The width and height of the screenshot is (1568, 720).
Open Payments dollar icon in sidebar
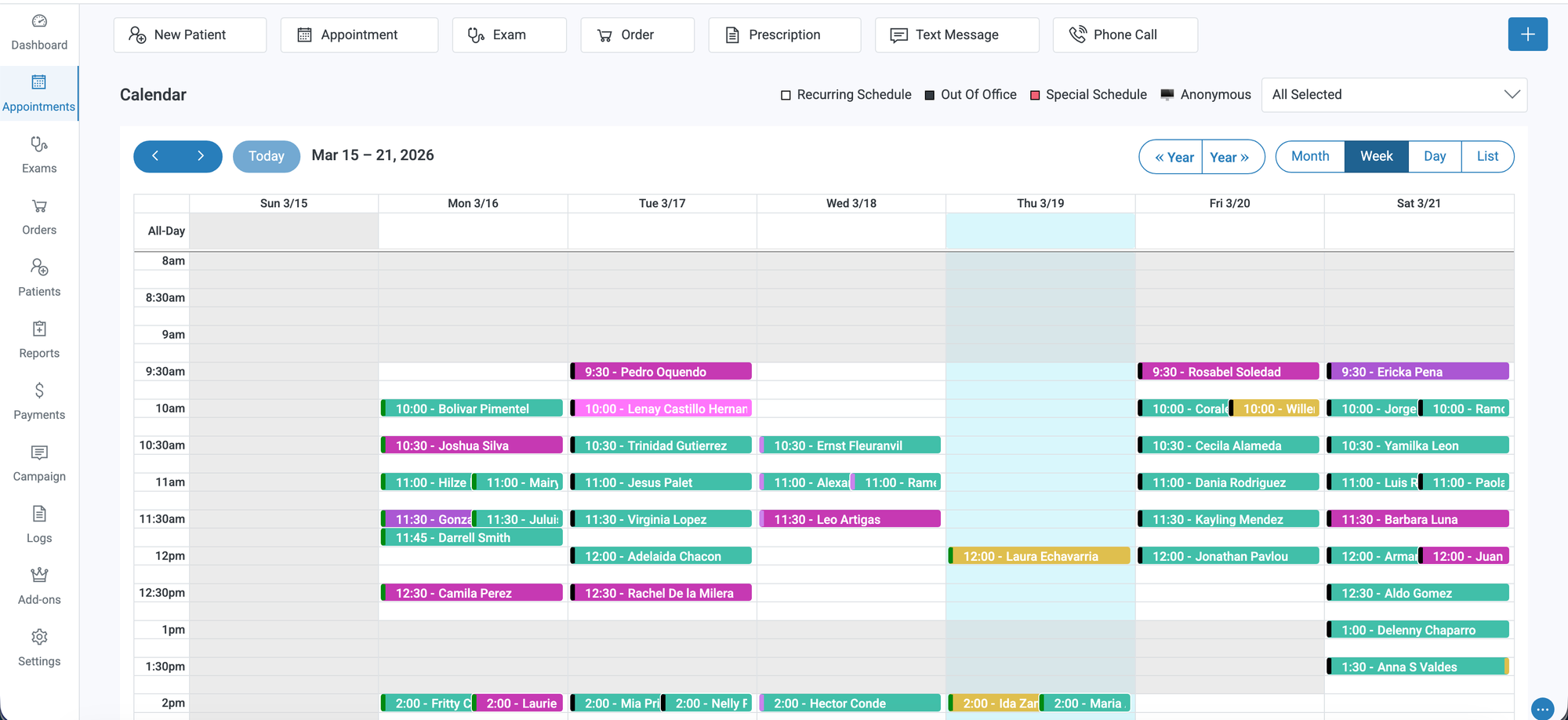click(39, 391)
